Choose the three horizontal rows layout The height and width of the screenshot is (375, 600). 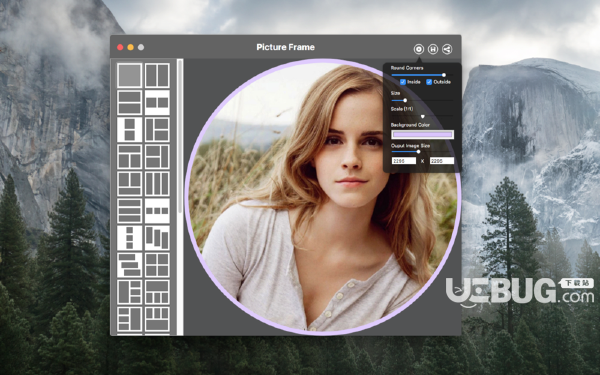tap(129, 211)
